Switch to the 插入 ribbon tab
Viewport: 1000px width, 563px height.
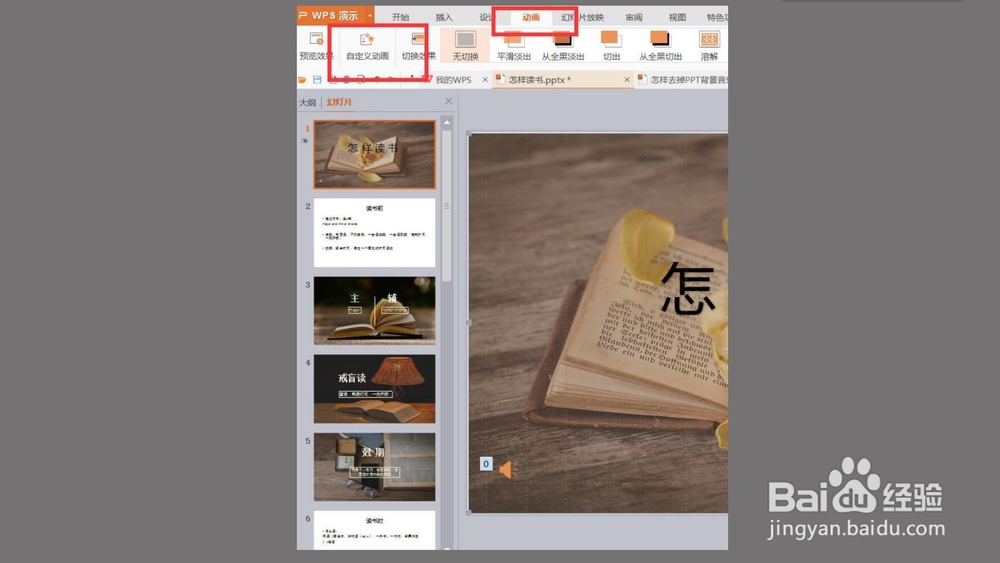point(444,17)
